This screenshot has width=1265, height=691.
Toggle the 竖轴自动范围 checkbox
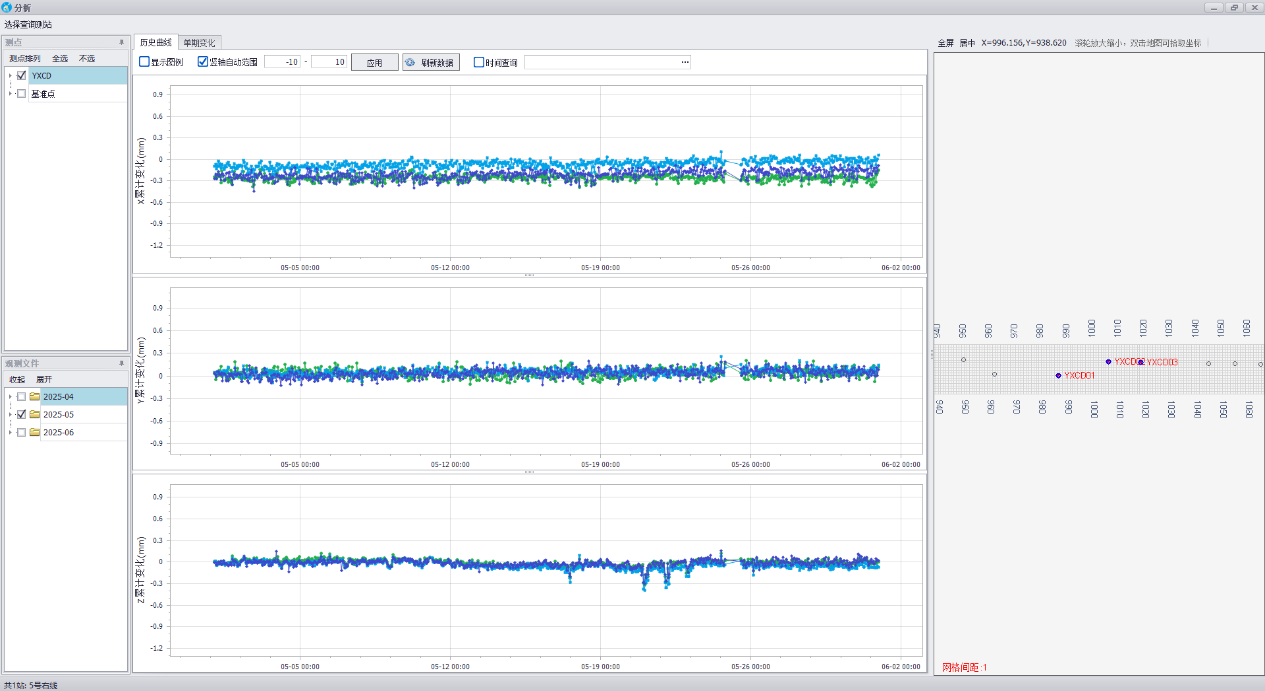(x=203, y=62)
